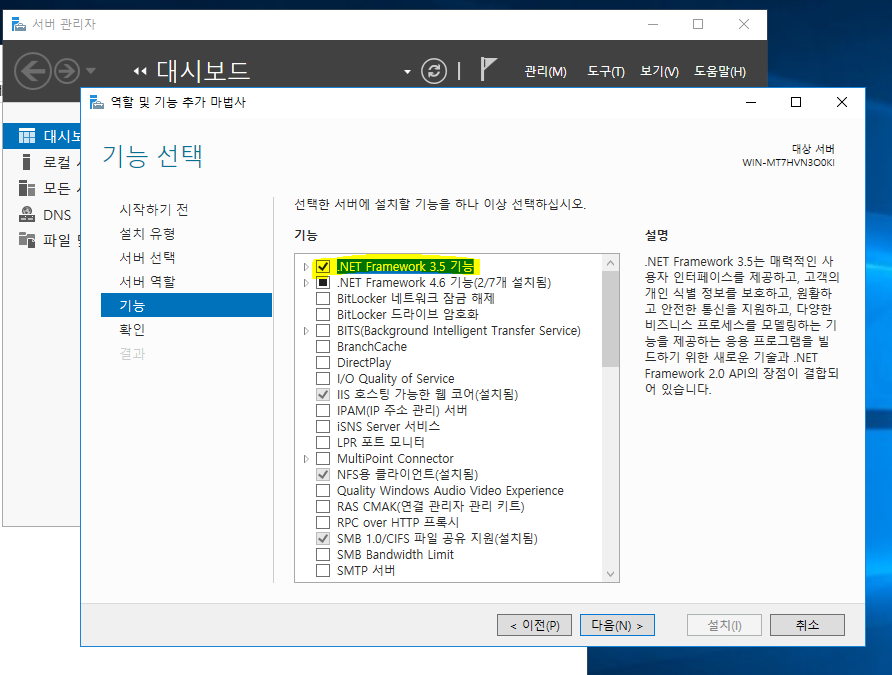Screen dimensions: 892x675
Task: Go to the 확인 wizard step
Action: coord(132,329)
